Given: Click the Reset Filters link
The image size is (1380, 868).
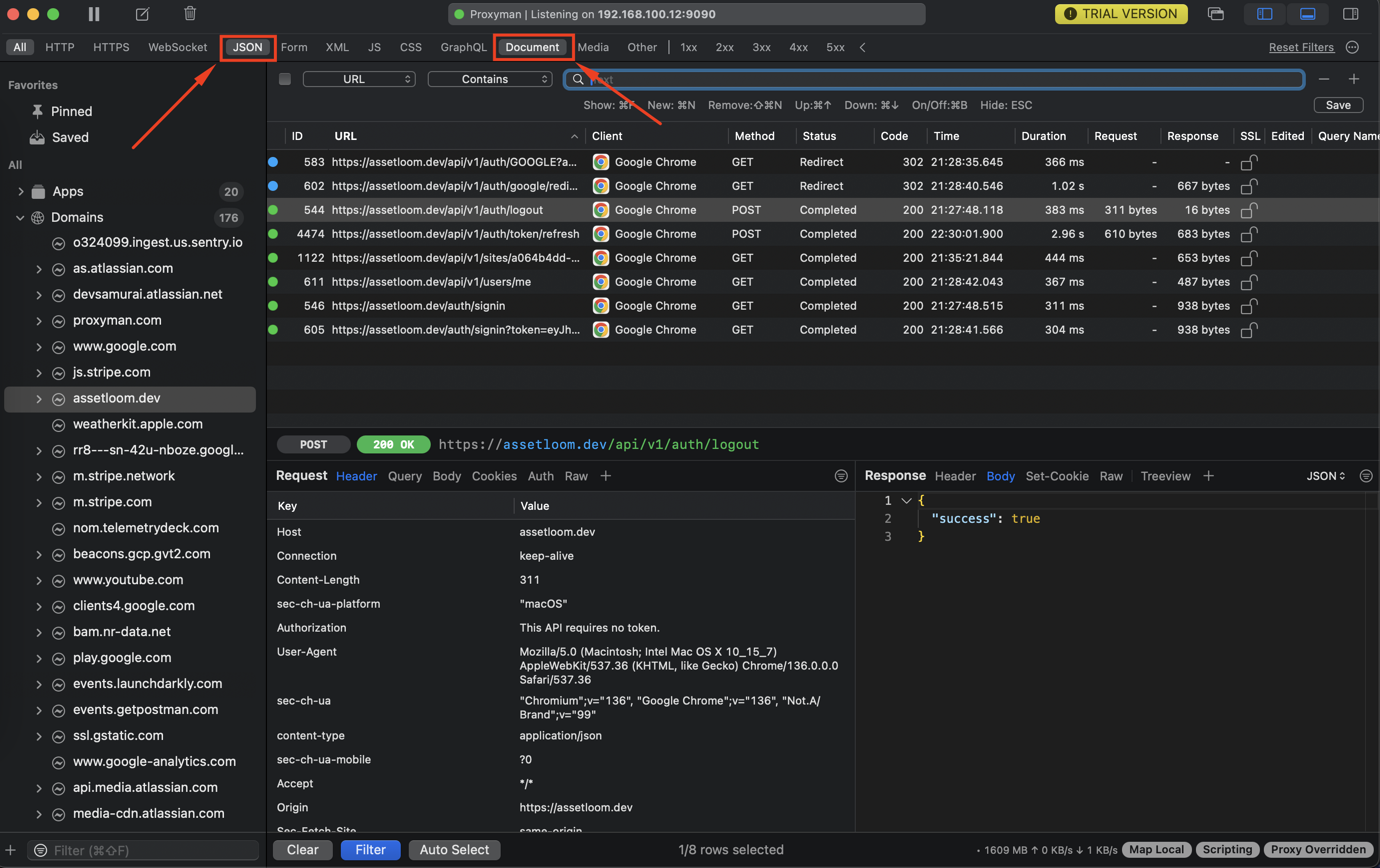Looking at the screenshot, I should 1301,47.
